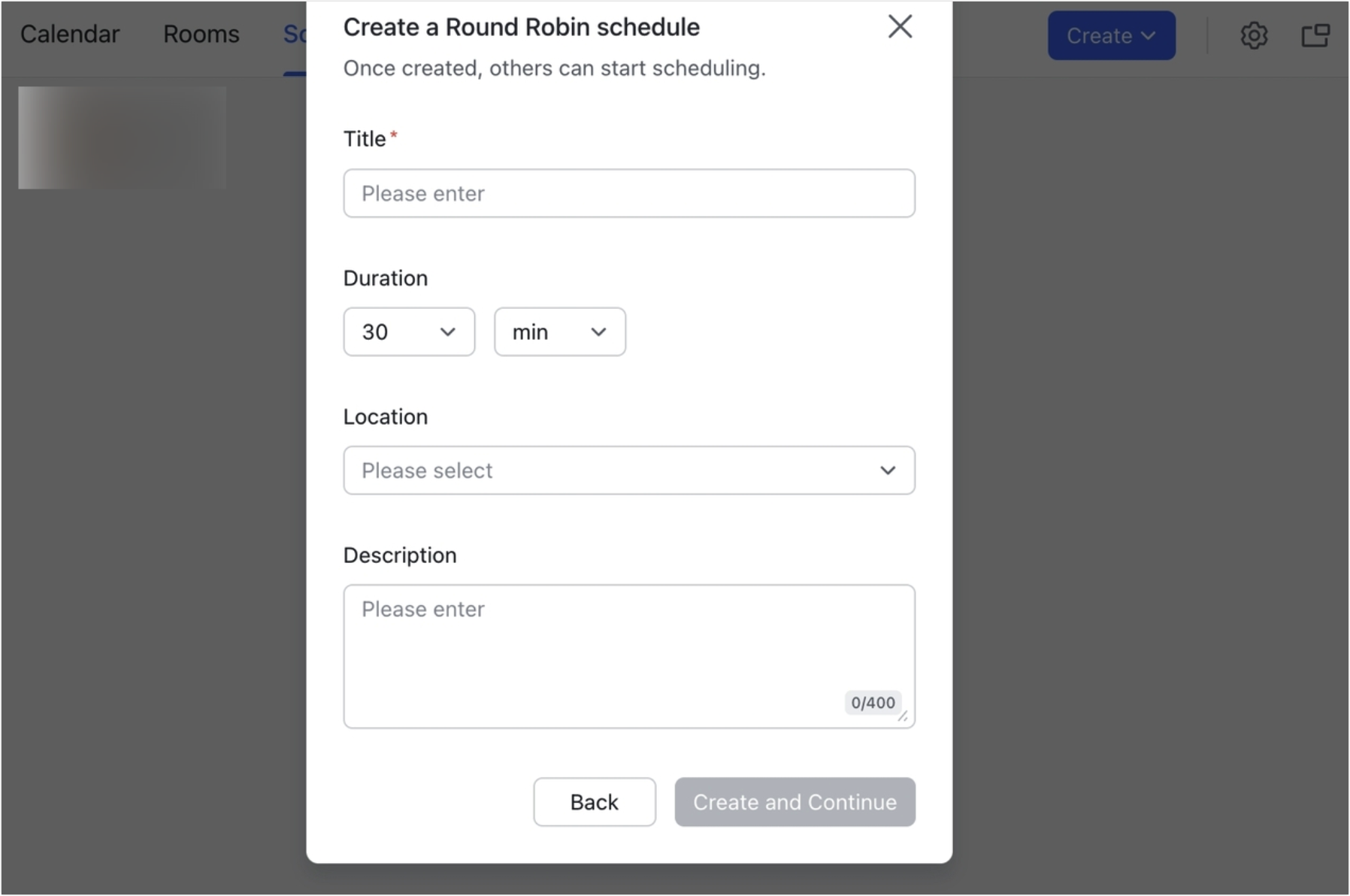
Task: Focus the Title input field
Action: (629, 193)
